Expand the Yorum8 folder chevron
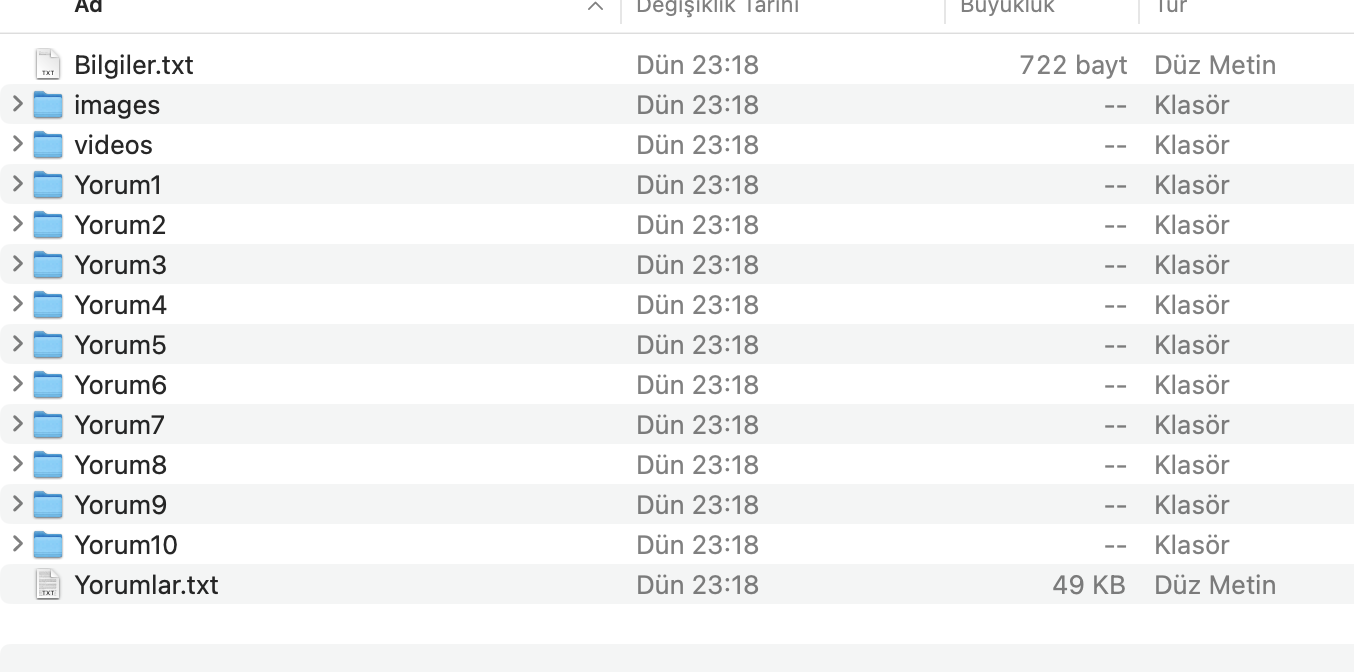The image size is (1354, 672). (17, 464)
